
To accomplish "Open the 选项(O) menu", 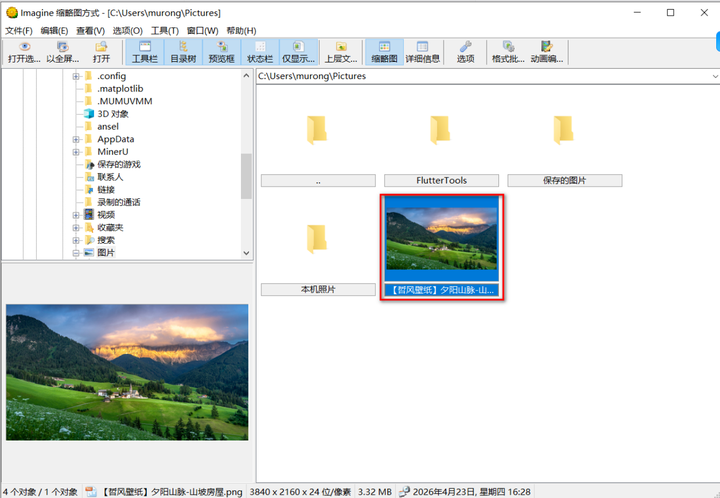I will (x=128, y=31).
